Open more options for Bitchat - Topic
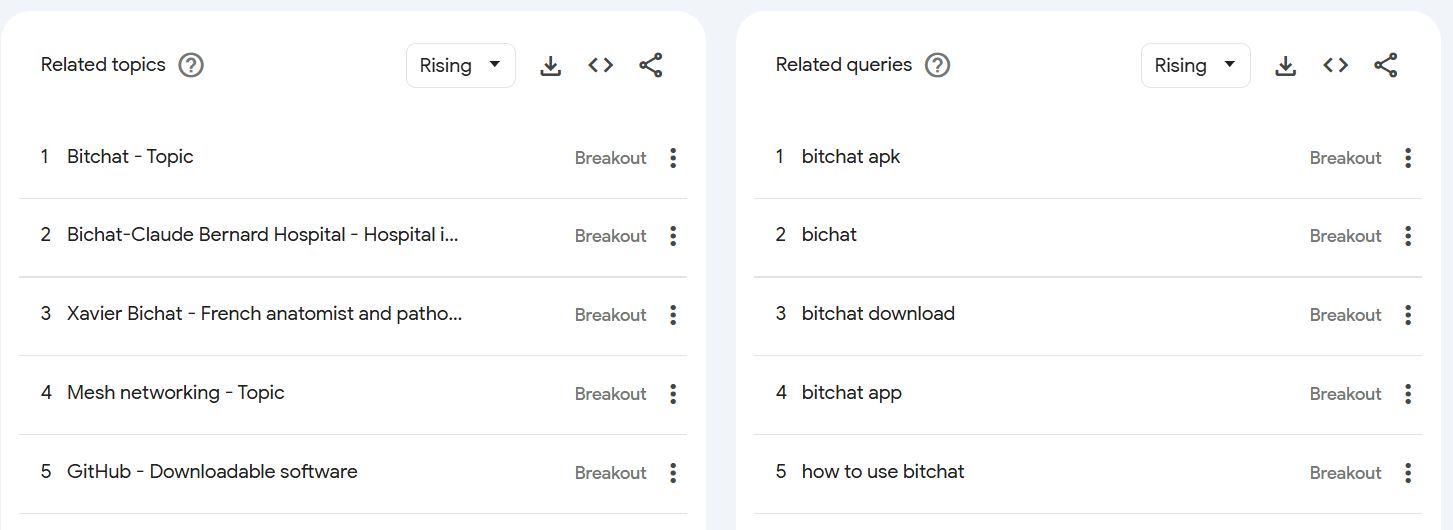Viewport: 1453px width, 530px height. (x=673, y=158)
